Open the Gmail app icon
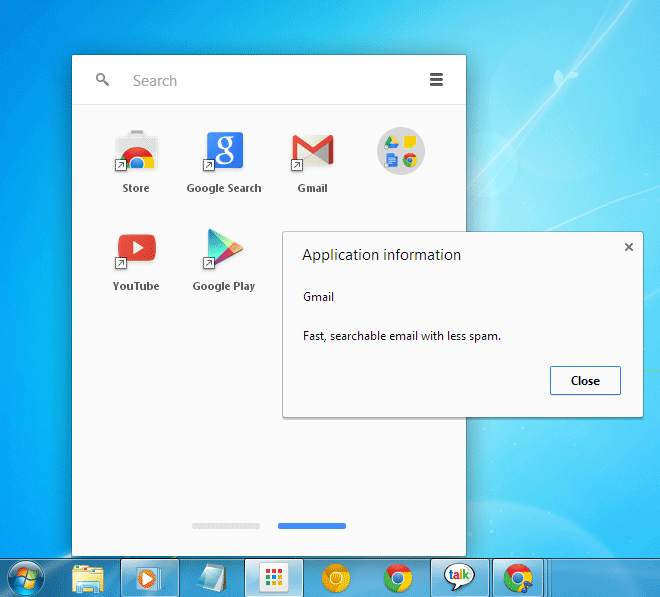This screenshot has width=660, height=597. coord(312,152)
